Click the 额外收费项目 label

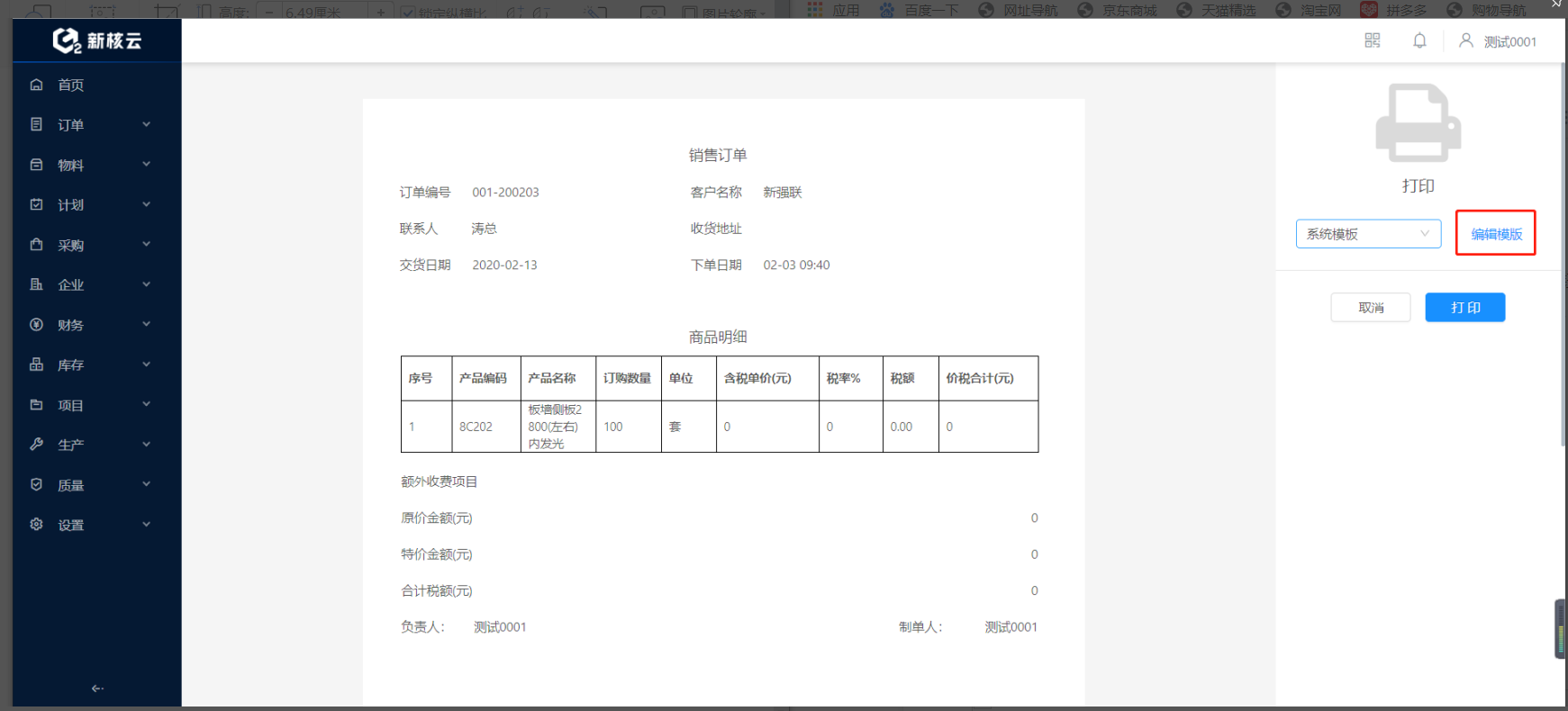pos(440,481)
